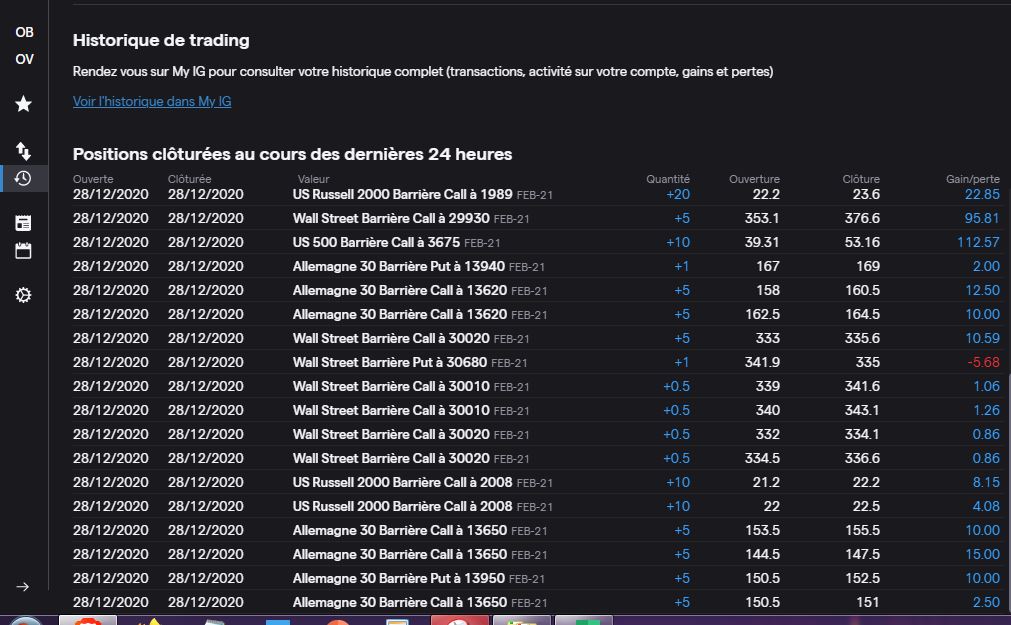This screenshot has height=625, width=1011.
Task: Click the OV sidebar item
Action: point(24,59)
